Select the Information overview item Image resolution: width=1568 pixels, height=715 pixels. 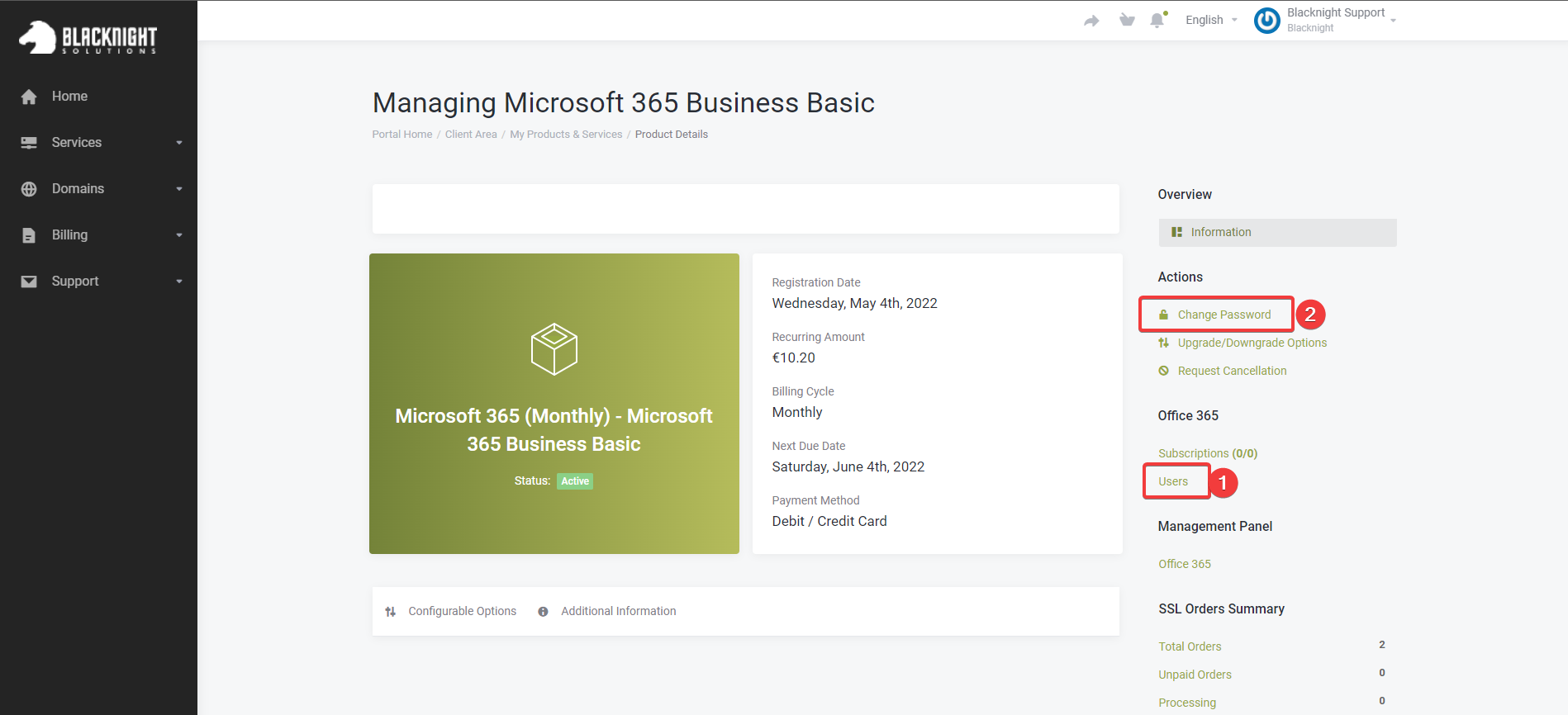(1277, 233)
